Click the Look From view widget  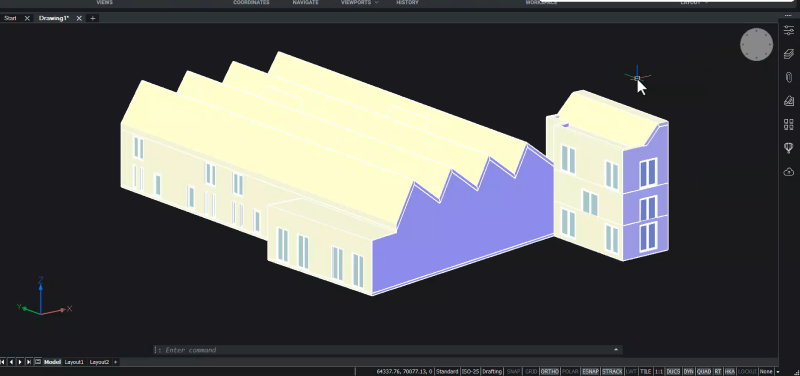click(756, 44)
